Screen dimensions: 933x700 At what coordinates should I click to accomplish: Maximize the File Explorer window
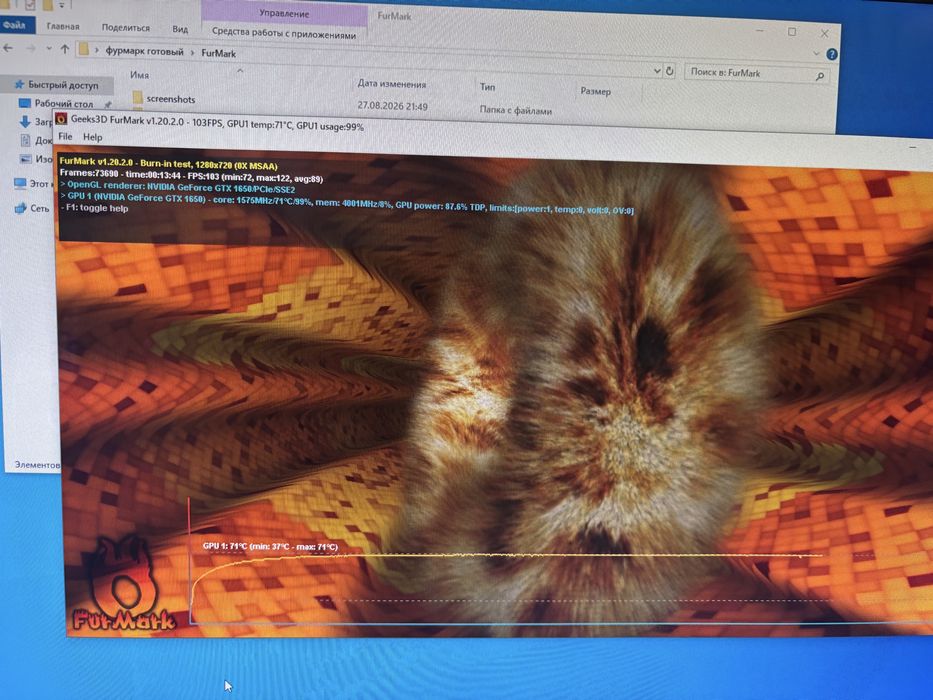click(x=792, y=32)
